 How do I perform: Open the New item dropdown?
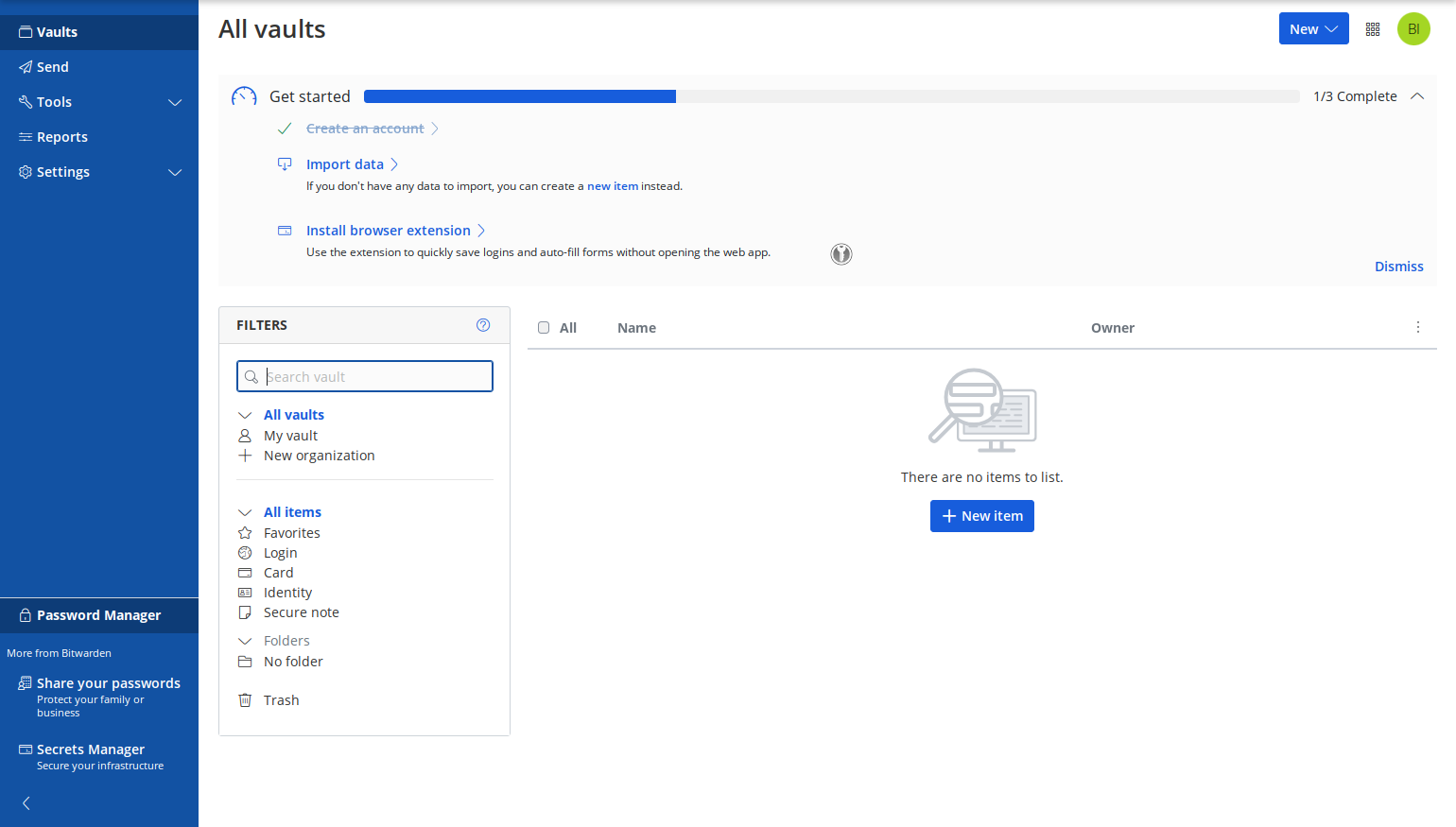click(1313, 29)
